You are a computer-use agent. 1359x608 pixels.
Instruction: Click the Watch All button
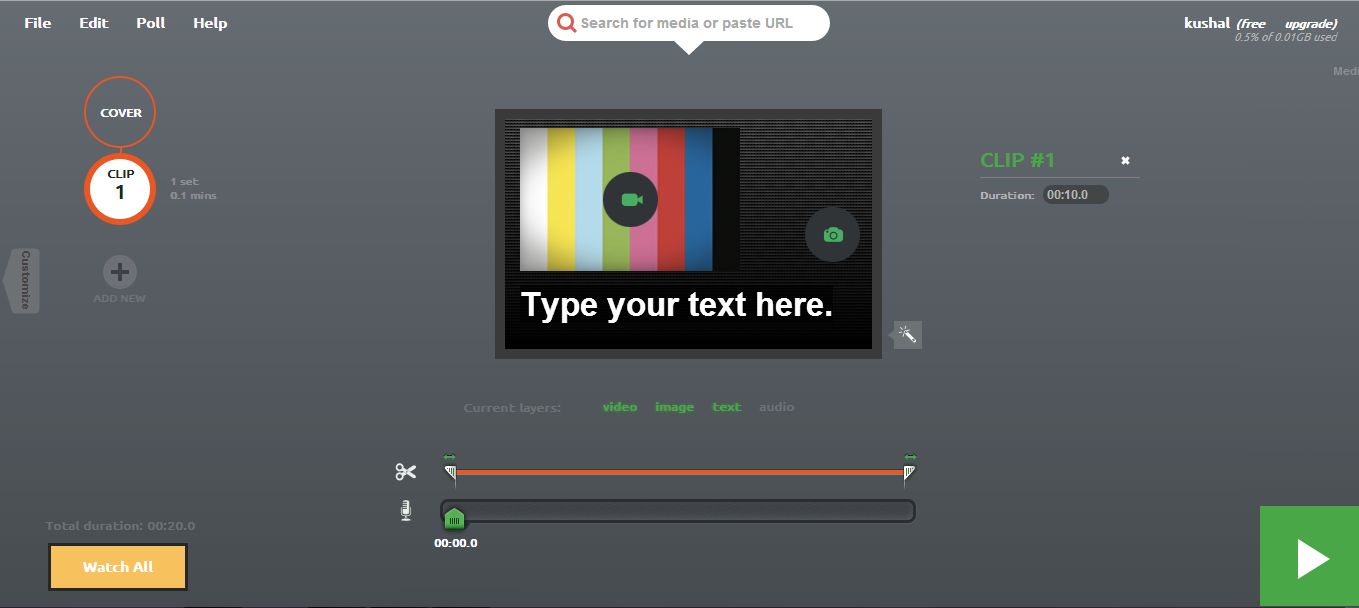[x=118, y=567]
